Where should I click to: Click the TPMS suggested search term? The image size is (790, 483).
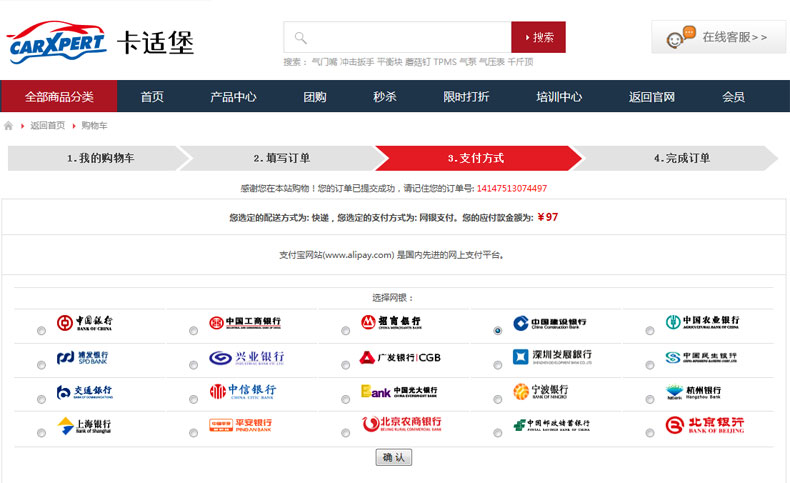(x=445, y=62)
